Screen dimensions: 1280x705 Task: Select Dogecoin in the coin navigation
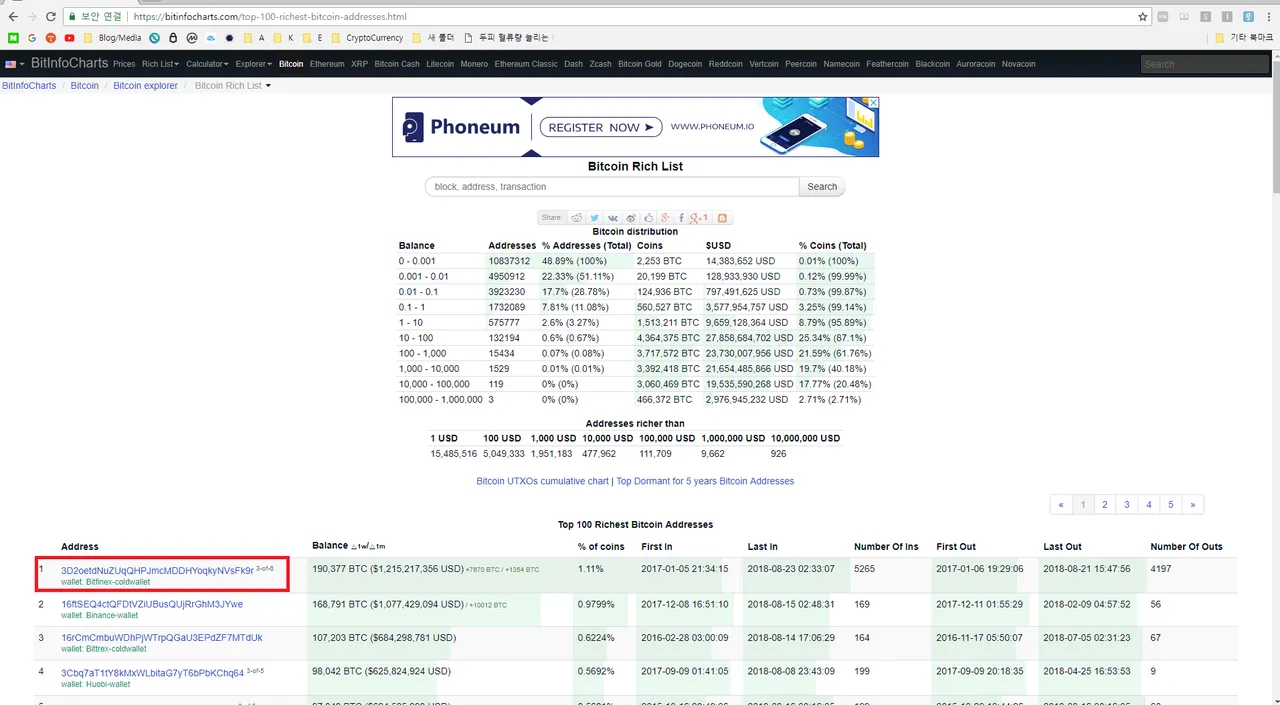click(x=685, y=64)
